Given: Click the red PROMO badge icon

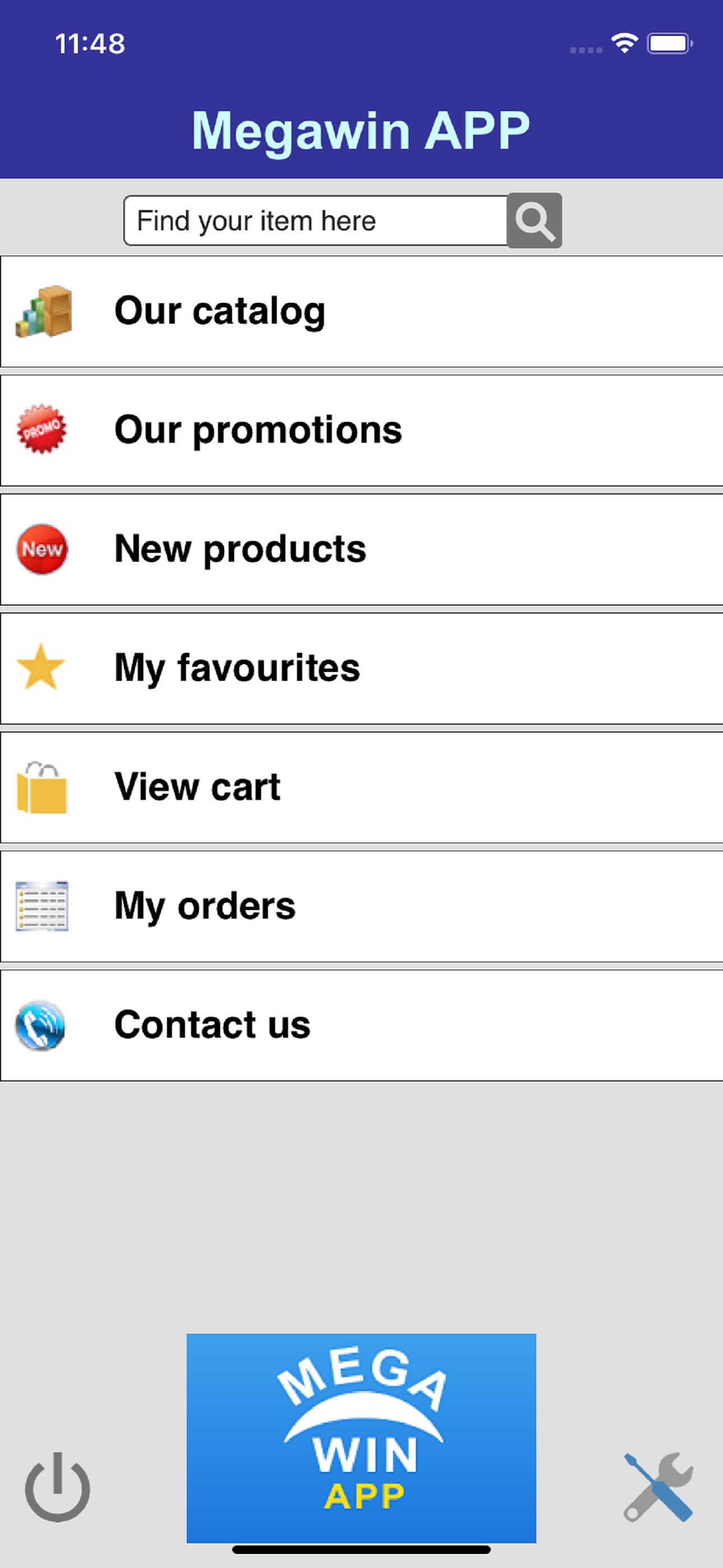Looking at the screenshot, I should pyautogui.click(x=41, y=429).
